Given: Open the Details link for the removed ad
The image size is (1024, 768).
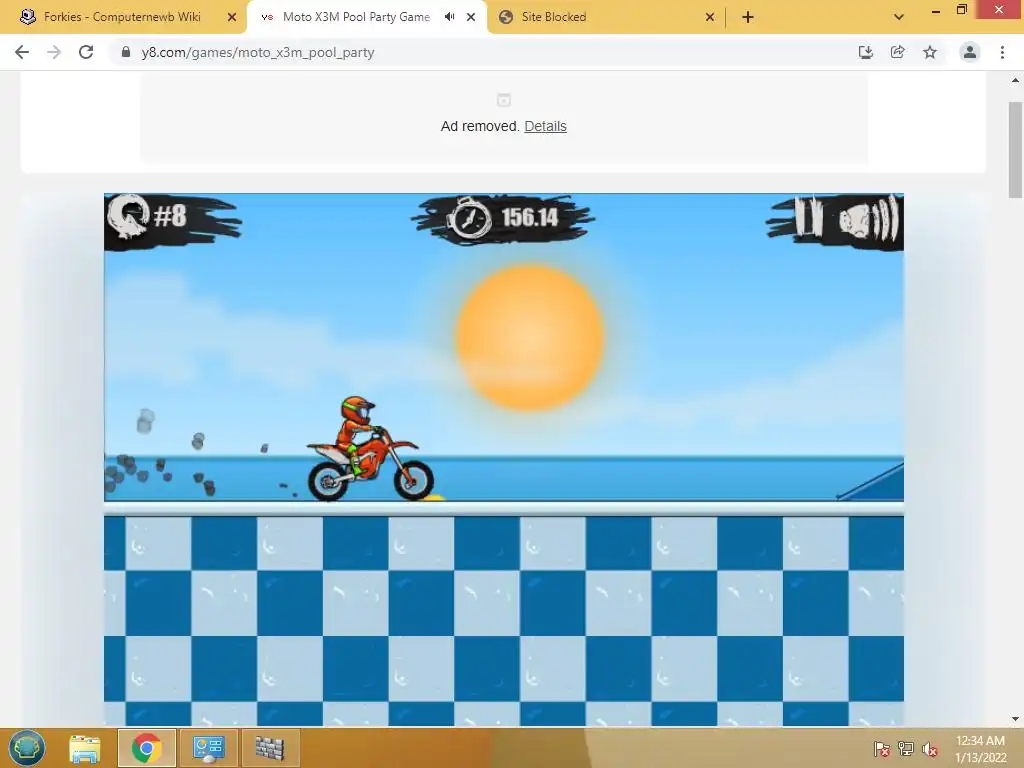Looking at the screenshot, I should [545, 126].
